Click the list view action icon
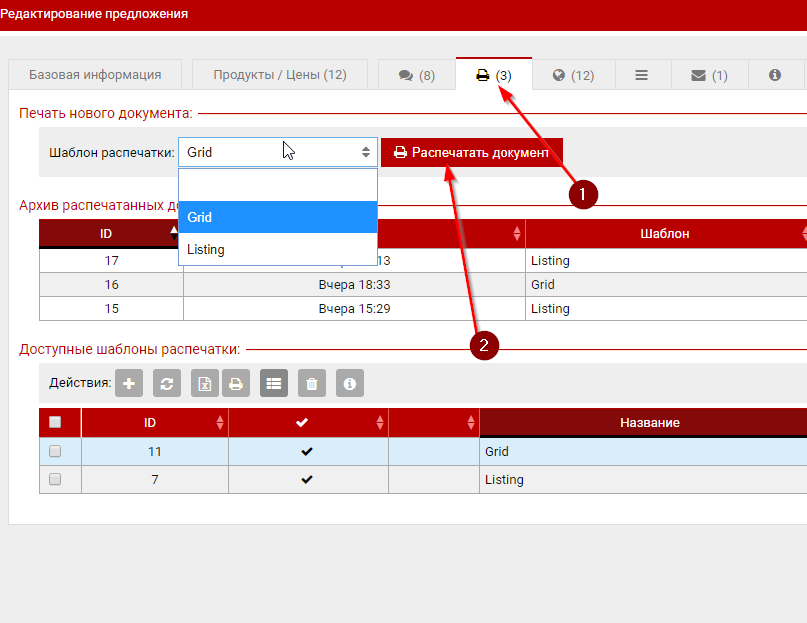Screen dimensions: 807x623 274,383
